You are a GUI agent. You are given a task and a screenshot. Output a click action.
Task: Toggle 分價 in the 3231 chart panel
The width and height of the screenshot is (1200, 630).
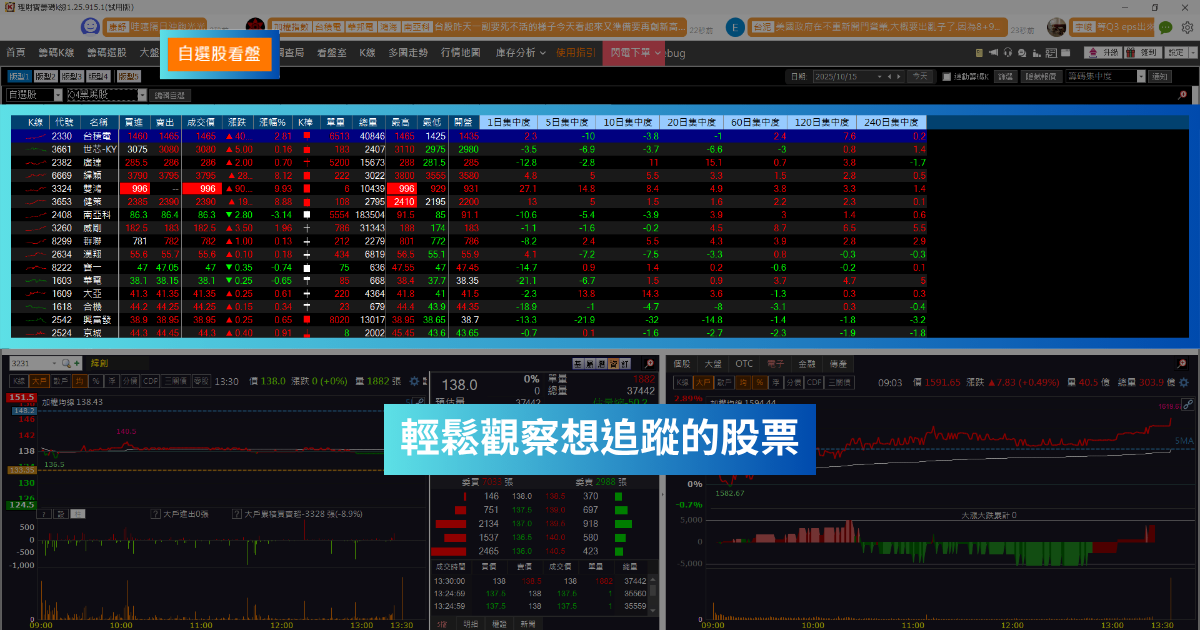pos(130,381)
